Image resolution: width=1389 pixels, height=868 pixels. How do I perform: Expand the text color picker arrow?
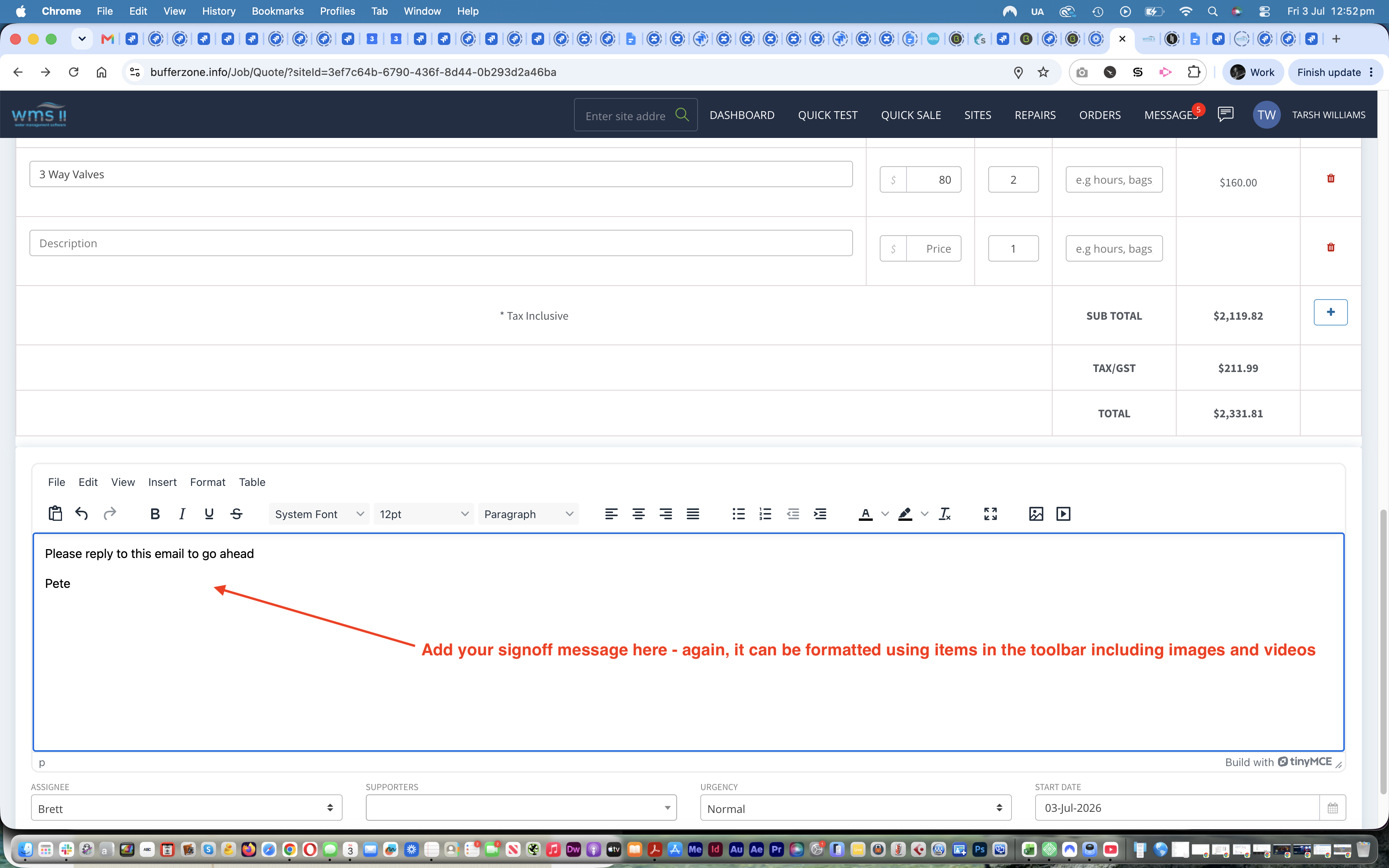pyautogui.click(x=884, y=514)
